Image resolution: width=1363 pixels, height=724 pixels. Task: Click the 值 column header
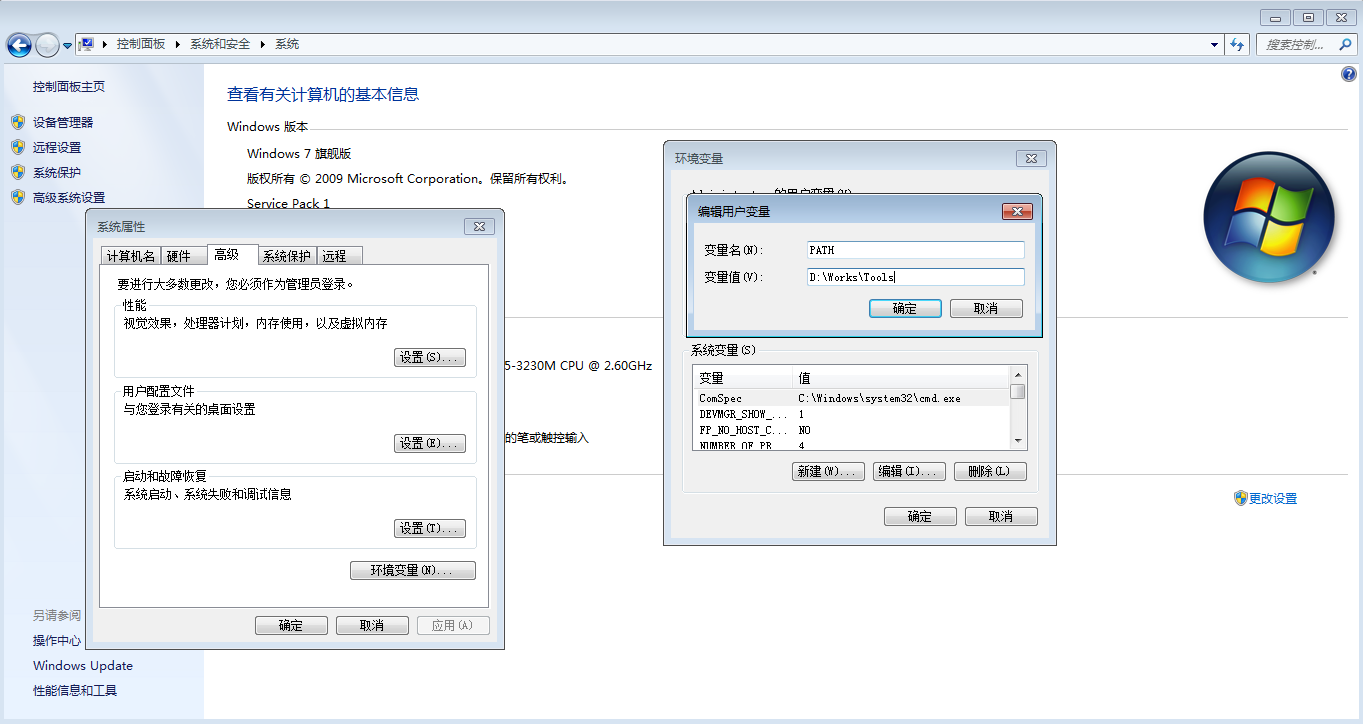pyautogui.click(x=901, y=378)
